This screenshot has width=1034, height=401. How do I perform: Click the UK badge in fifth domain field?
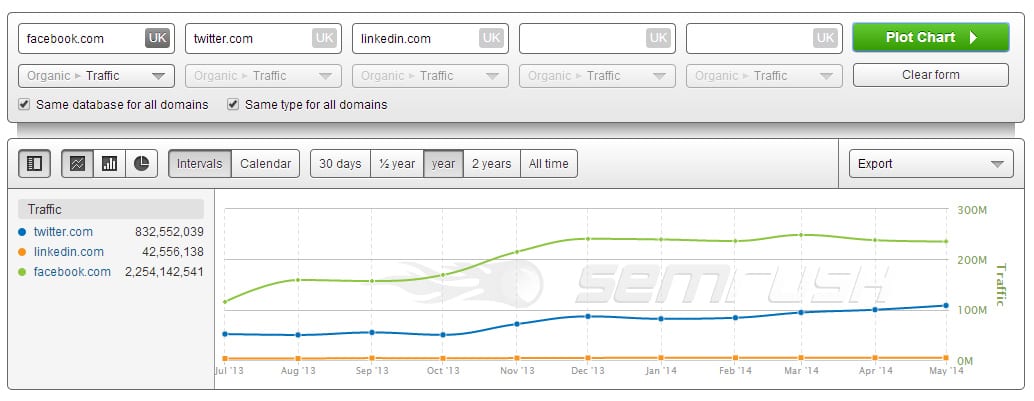825,38
